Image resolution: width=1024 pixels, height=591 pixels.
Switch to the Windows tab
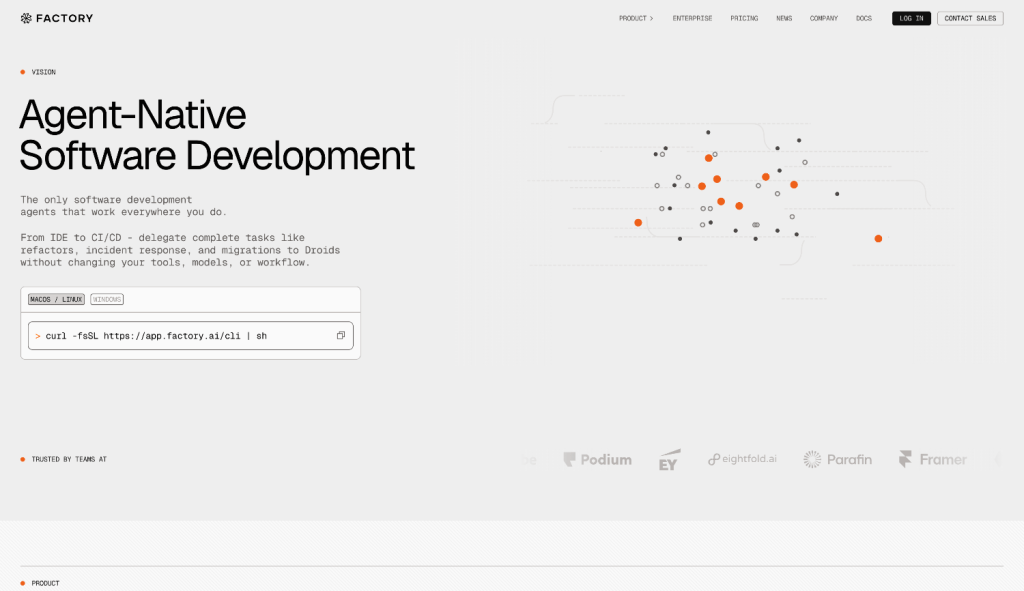(106, 299)
